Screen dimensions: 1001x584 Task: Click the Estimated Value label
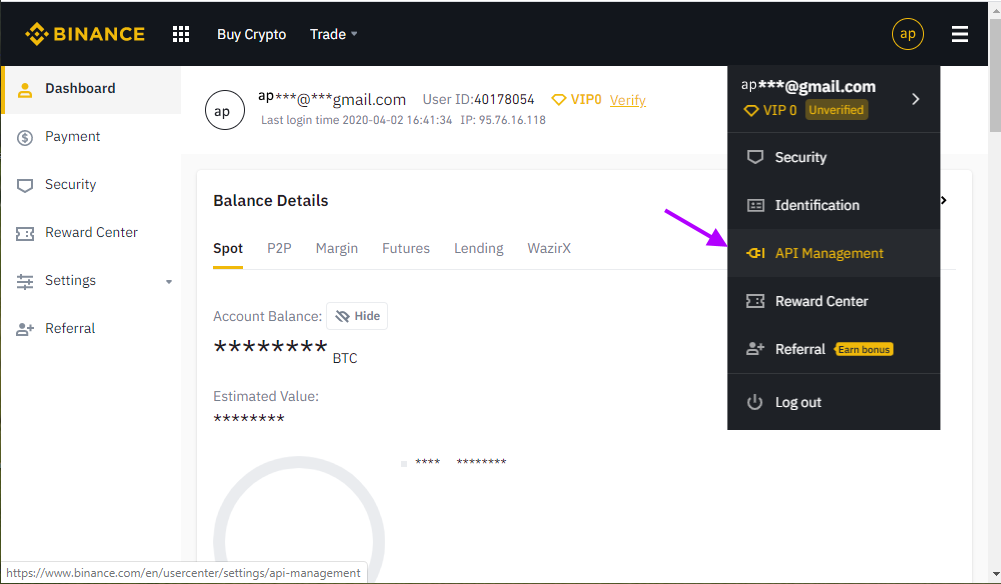point(266,396)
